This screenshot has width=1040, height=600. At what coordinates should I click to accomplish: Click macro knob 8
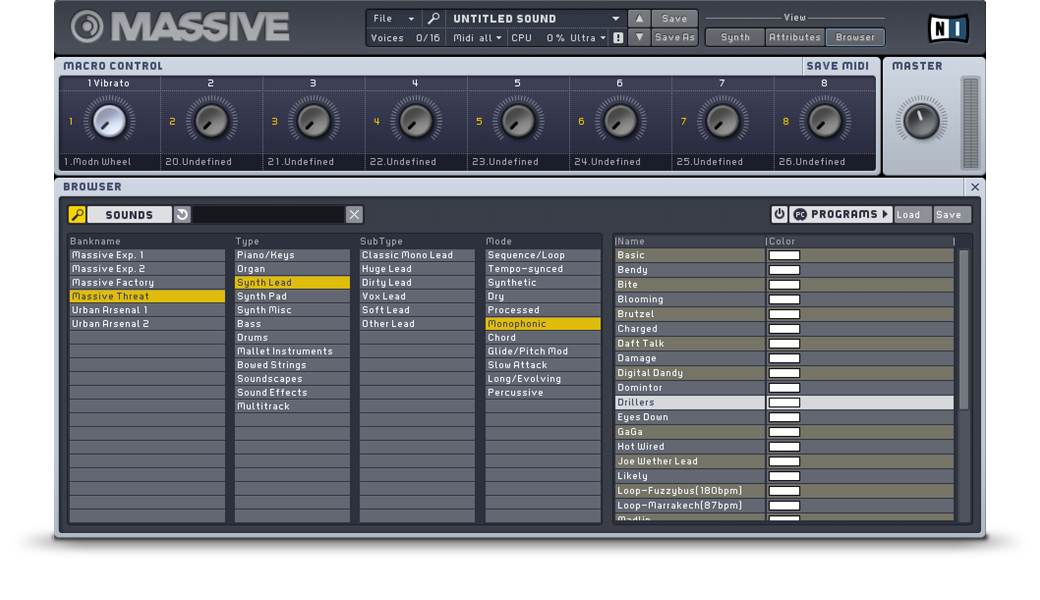tap(824, 121)
